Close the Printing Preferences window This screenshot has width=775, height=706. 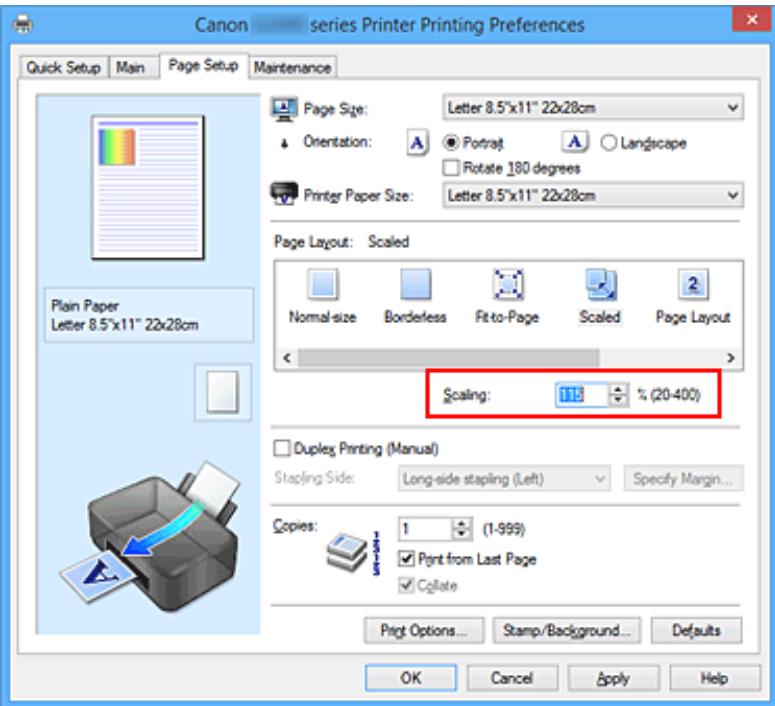click(x=752, y=19)
